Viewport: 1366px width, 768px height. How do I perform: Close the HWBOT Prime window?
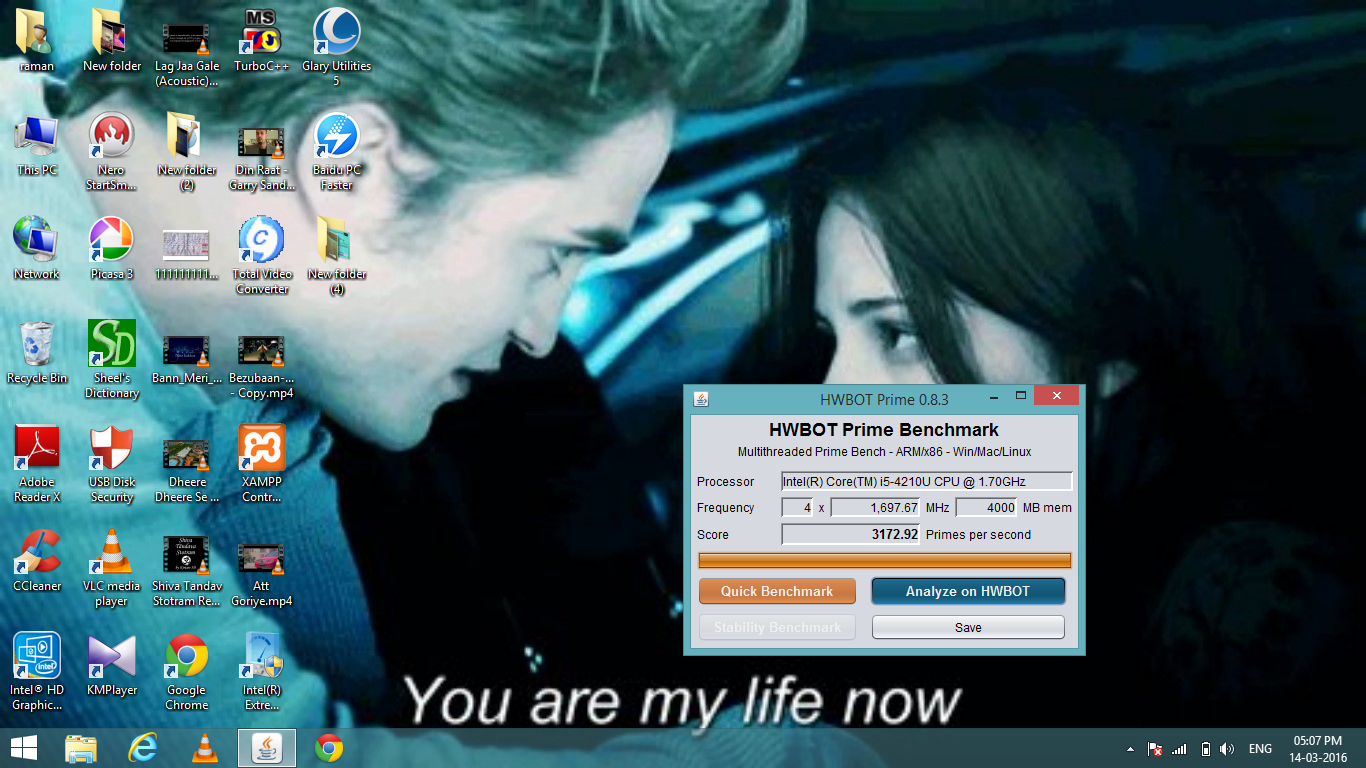pos(1057,396)
